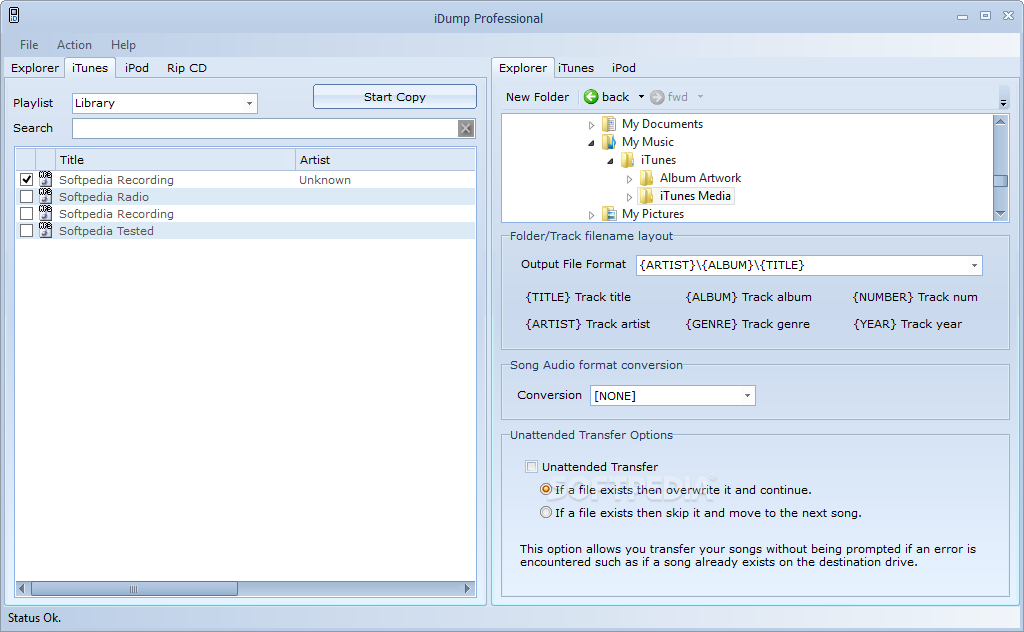Sort tracks by Title column header
Image resolution: width=1024 pixels, height=632 pixels.
coord(175,160)
